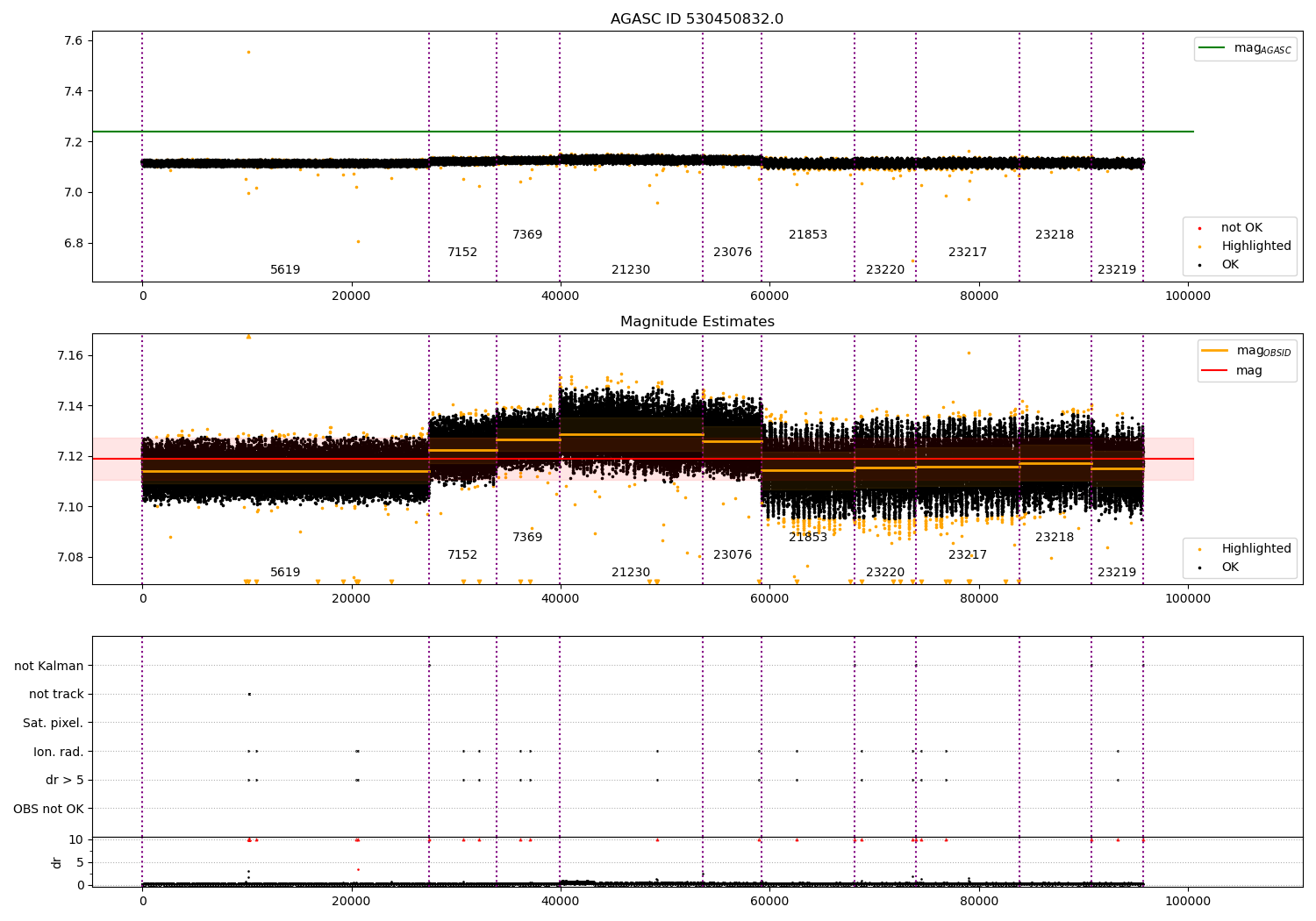
Task: Click obsid label 21230 in Magnitude Estimates plot
Action: pos(631,573)
